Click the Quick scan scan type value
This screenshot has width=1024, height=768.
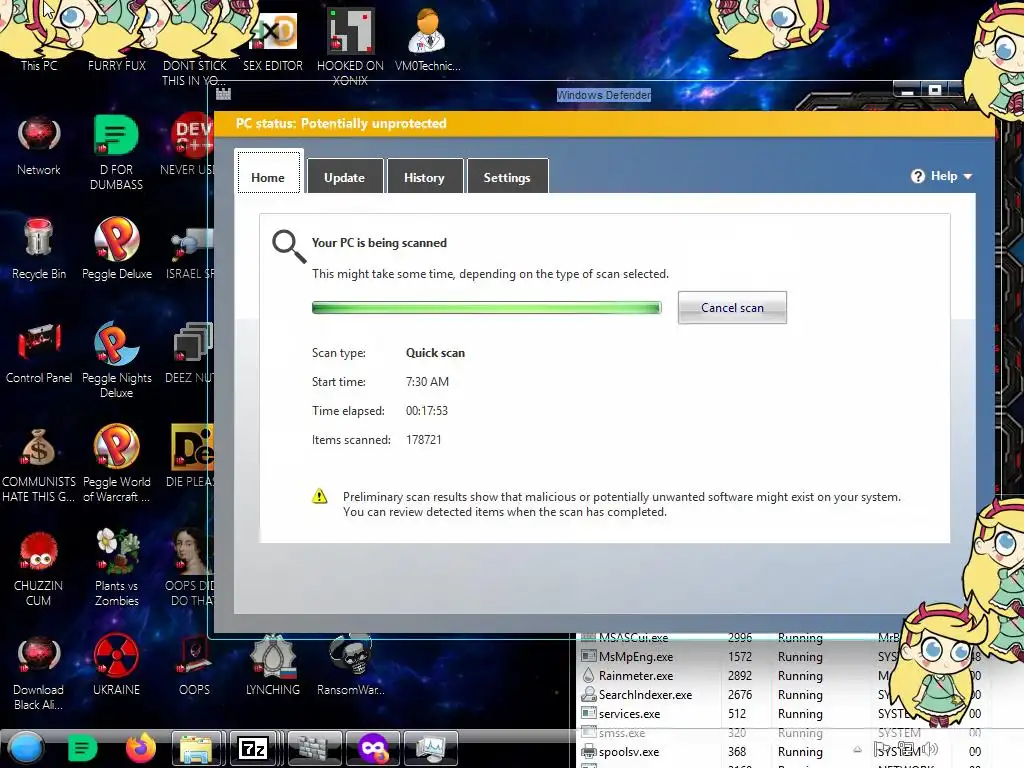(436, 353)
